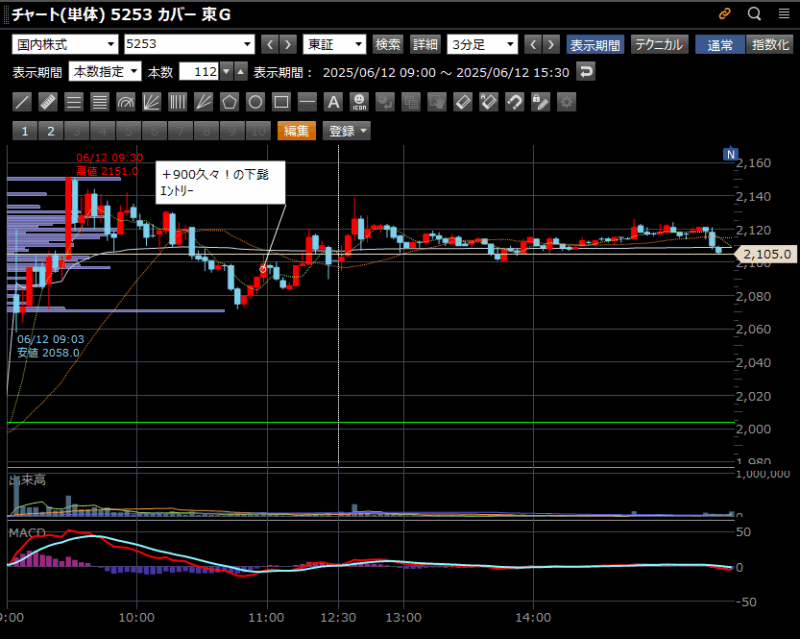800x639 pixels.
Task: Click the 高値 2151.0 high price label
Action: click(108, 171)
